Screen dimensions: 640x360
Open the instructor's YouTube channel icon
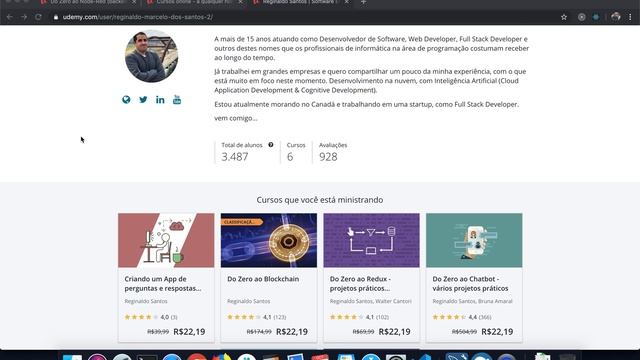(177, 100)
